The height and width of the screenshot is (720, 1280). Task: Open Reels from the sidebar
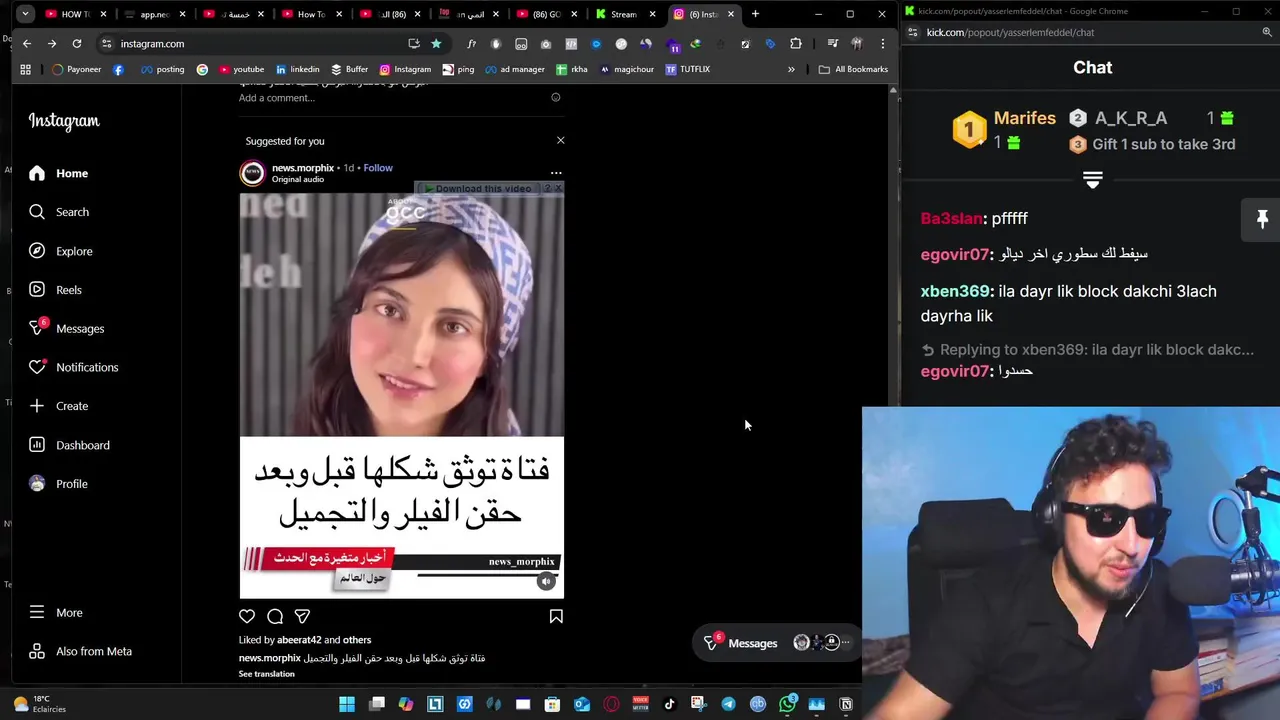click(55, 290)
